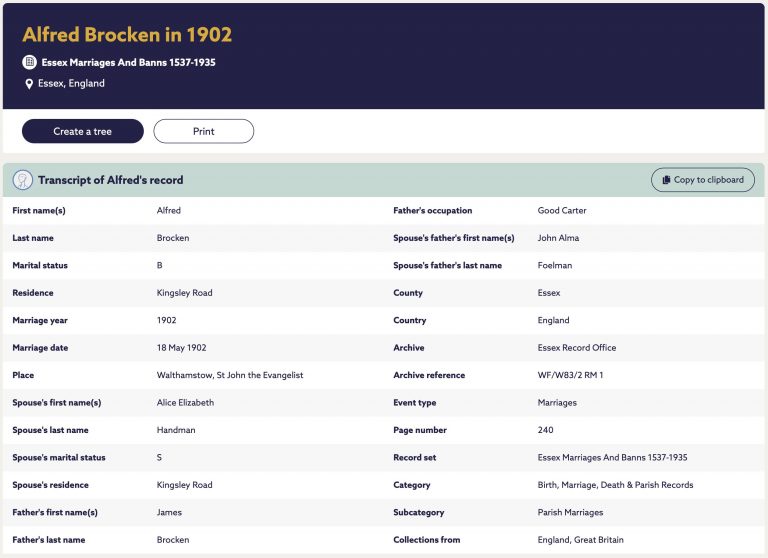The height and width of the screenshot is (558, 768).
Task: Click the Record set value Essex Marriages And Banns
Action: (x=613, y=457)
